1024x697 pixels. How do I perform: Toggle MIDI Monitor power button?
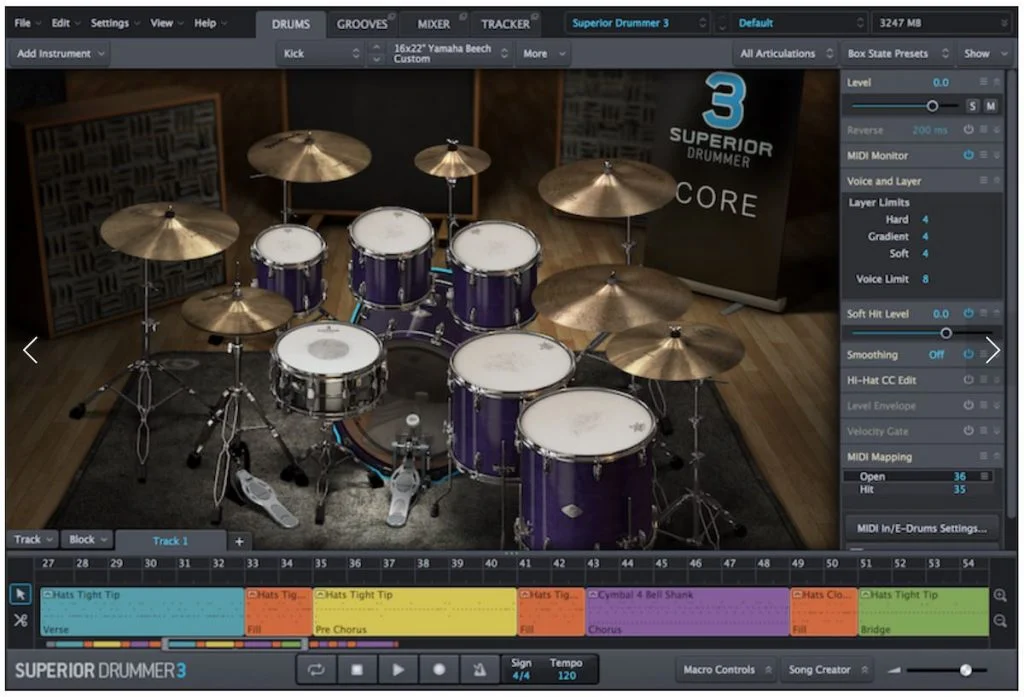pos(968,155)
